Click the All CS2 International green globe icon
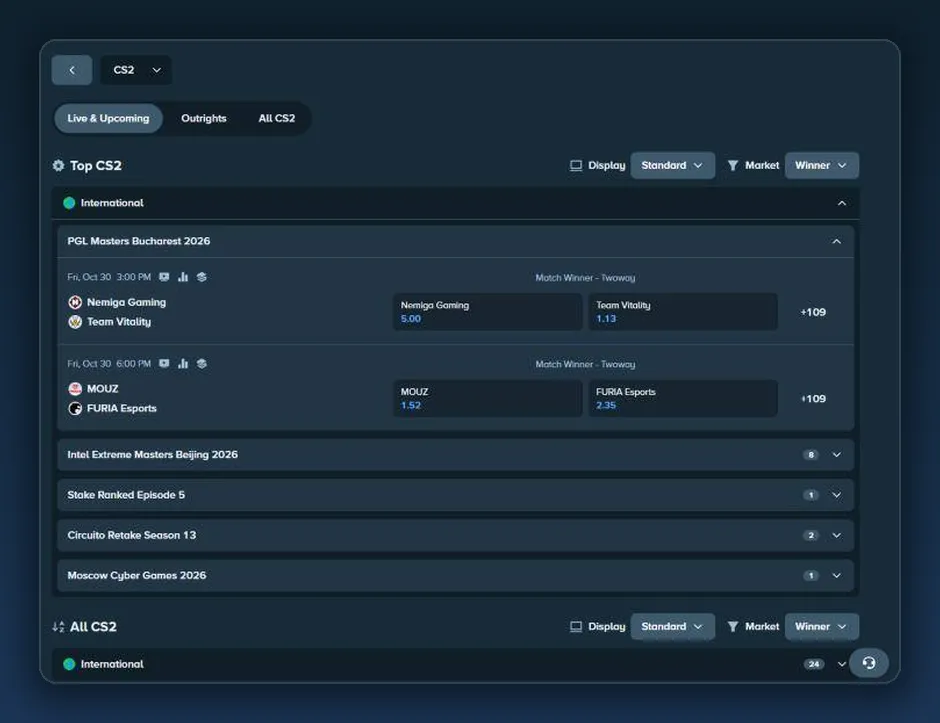940x723 pixels. coord(69,664)
